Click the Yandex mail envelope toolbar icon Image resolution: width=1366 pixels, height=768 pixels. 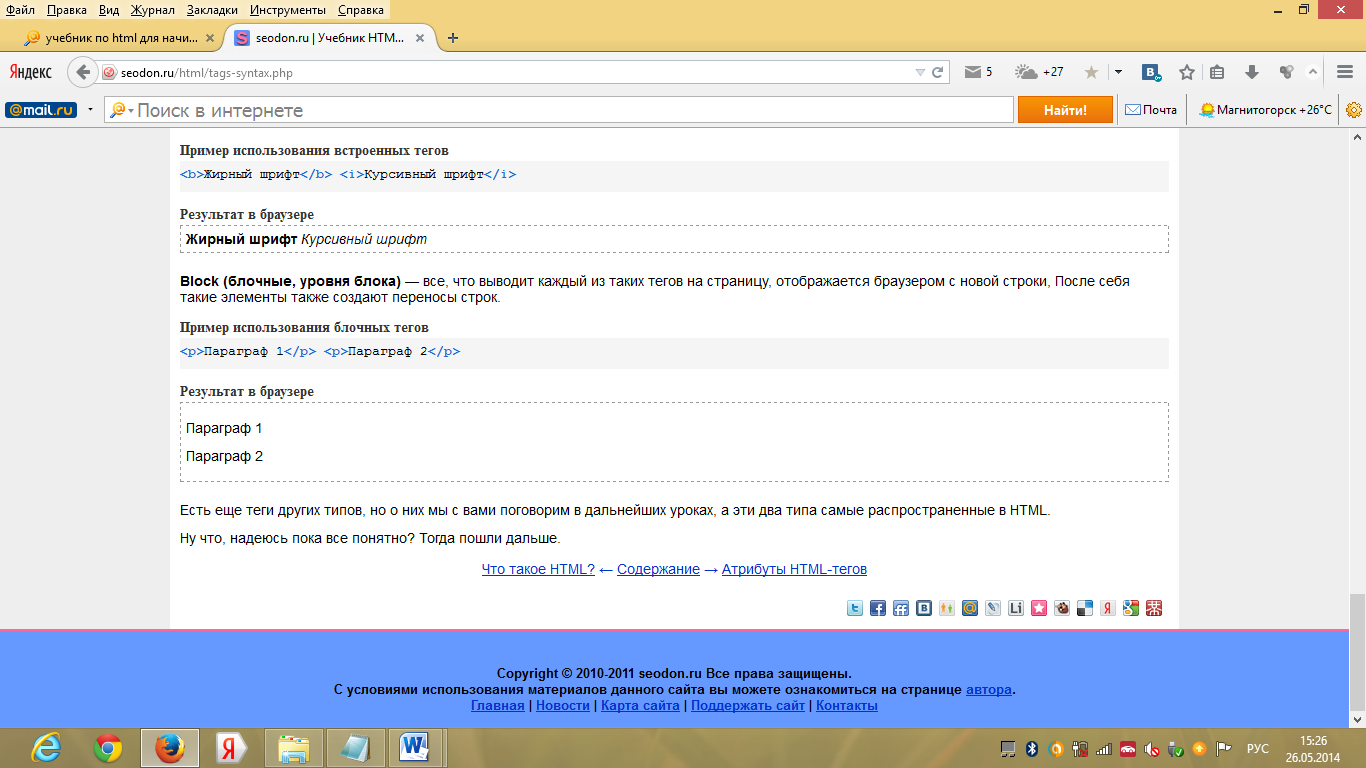click(x=972, y=72)
